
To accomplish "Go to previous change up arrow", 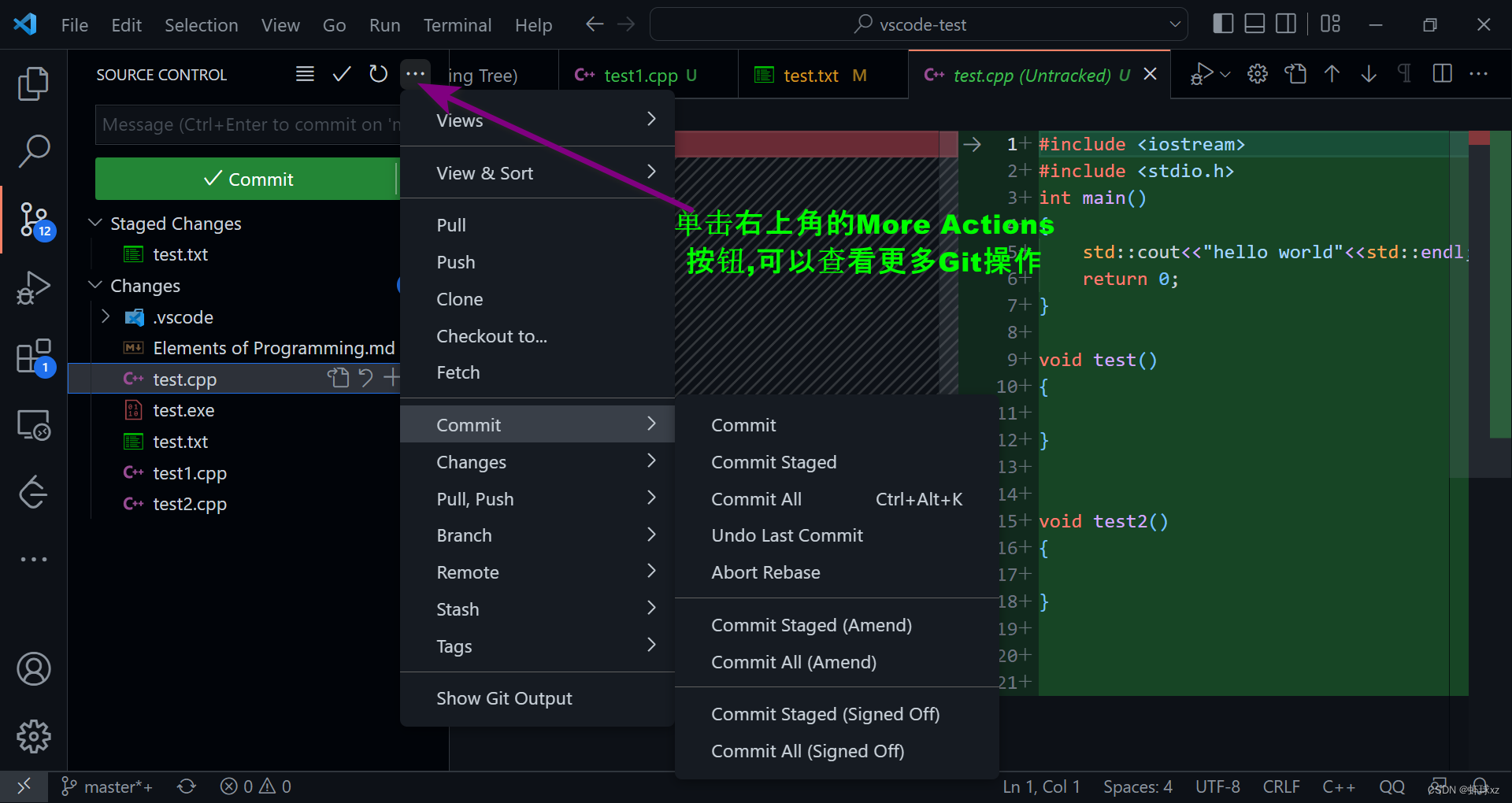I will point(1332,74).
